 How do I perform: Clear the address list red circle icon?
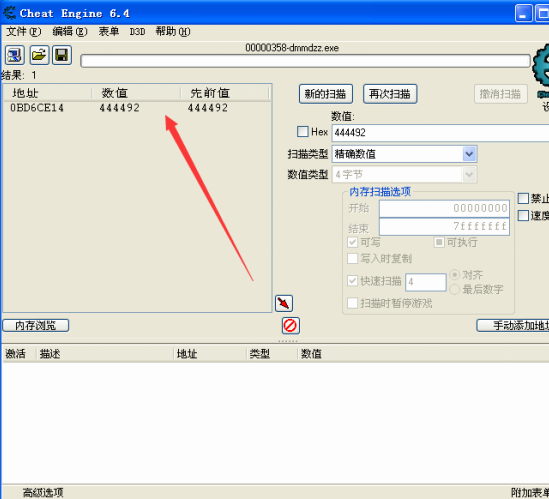291,326
